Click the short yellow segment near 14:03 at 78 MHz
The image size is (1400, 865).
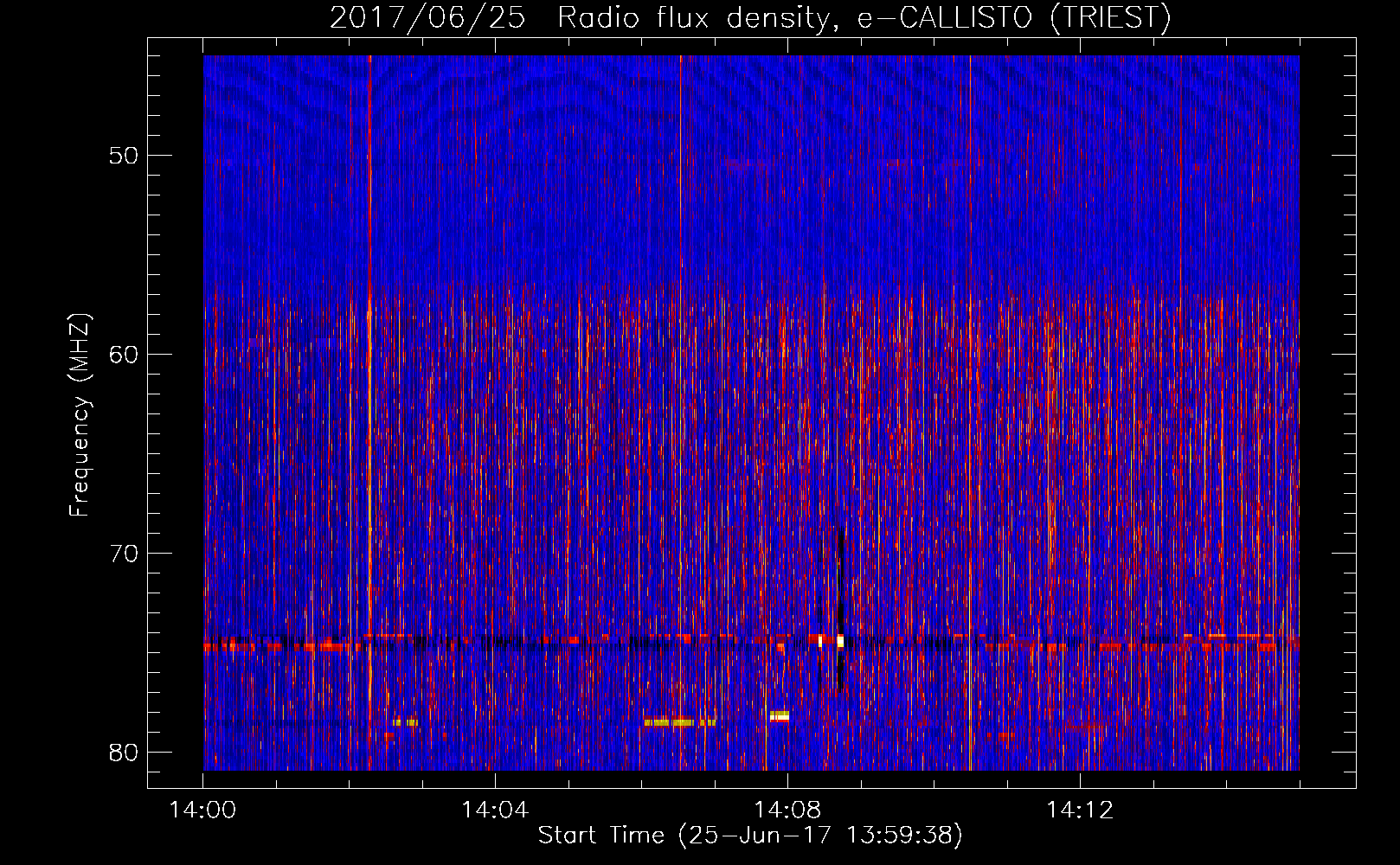405,722
